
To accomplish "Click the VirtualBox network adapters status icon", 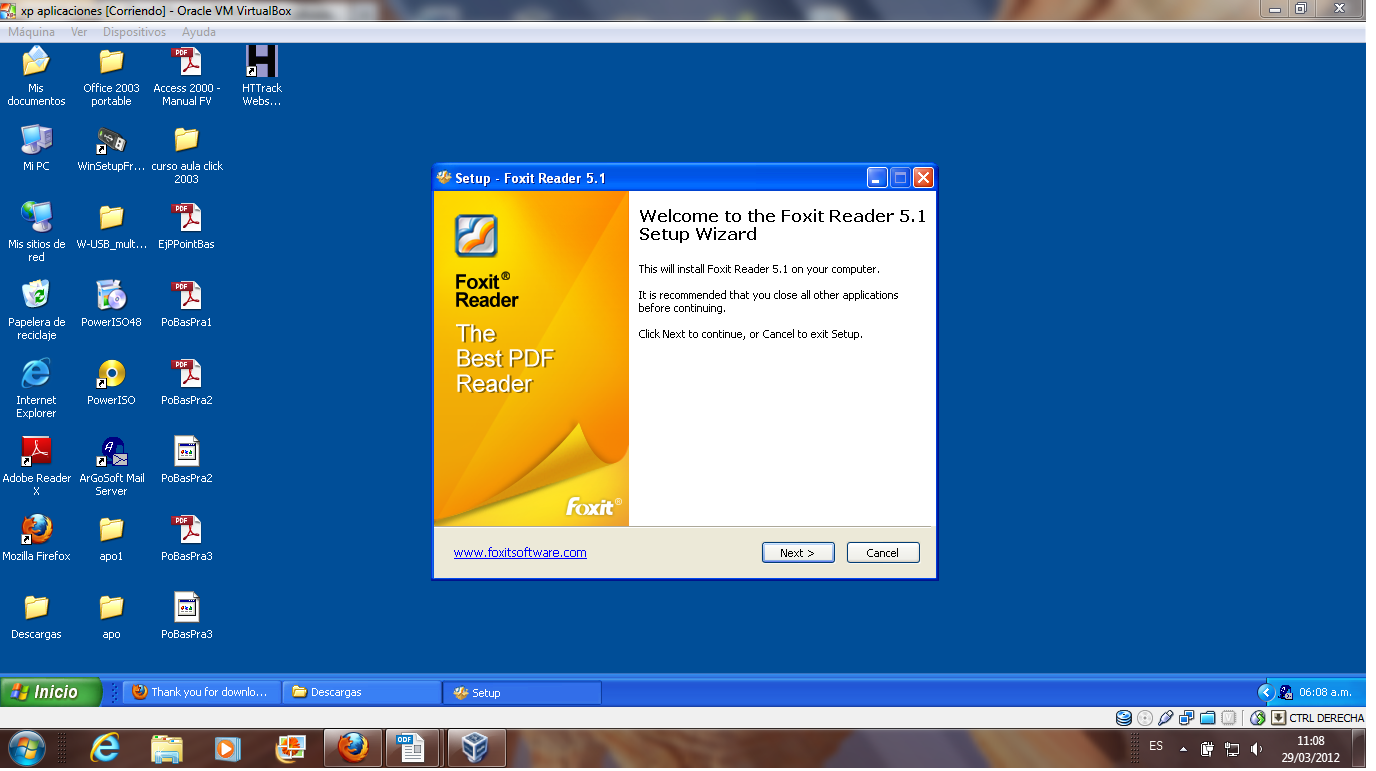I will coord(1187,718).
